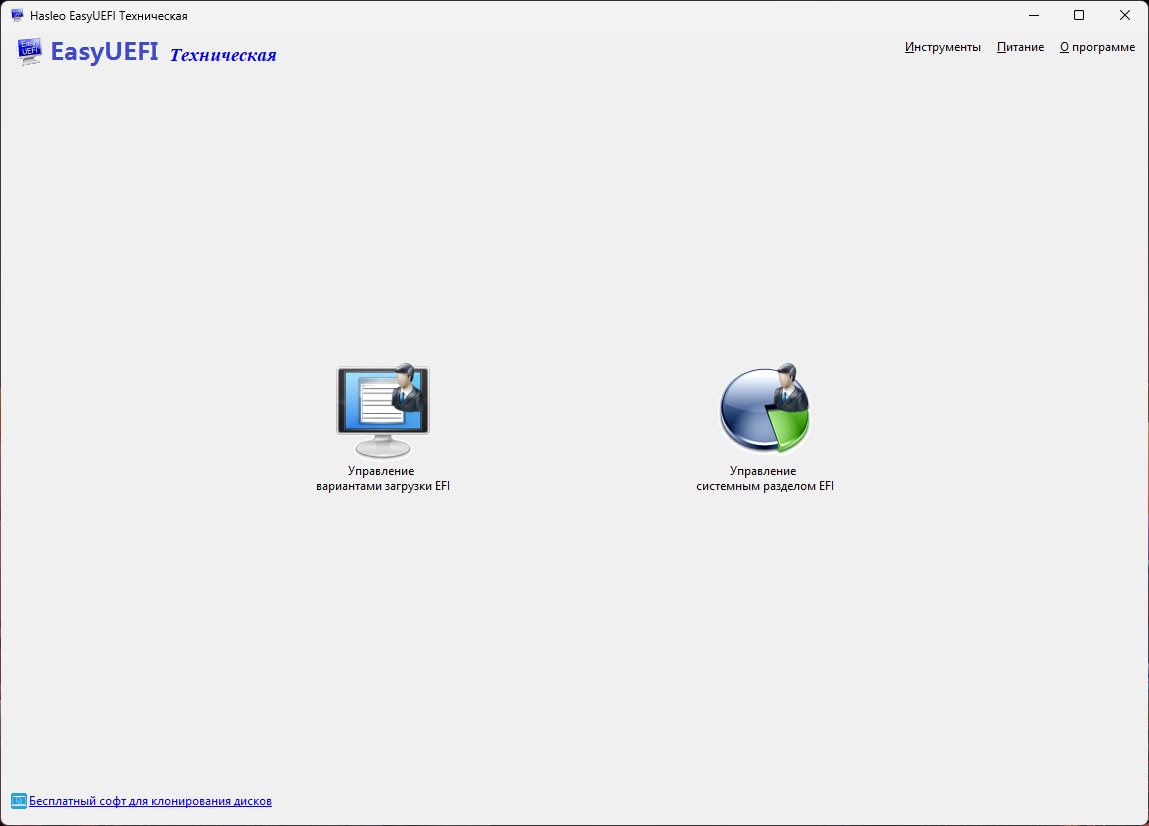Open EFI boot options management icon
This screenshot has height=826, width=1149.
pos(383,410)
